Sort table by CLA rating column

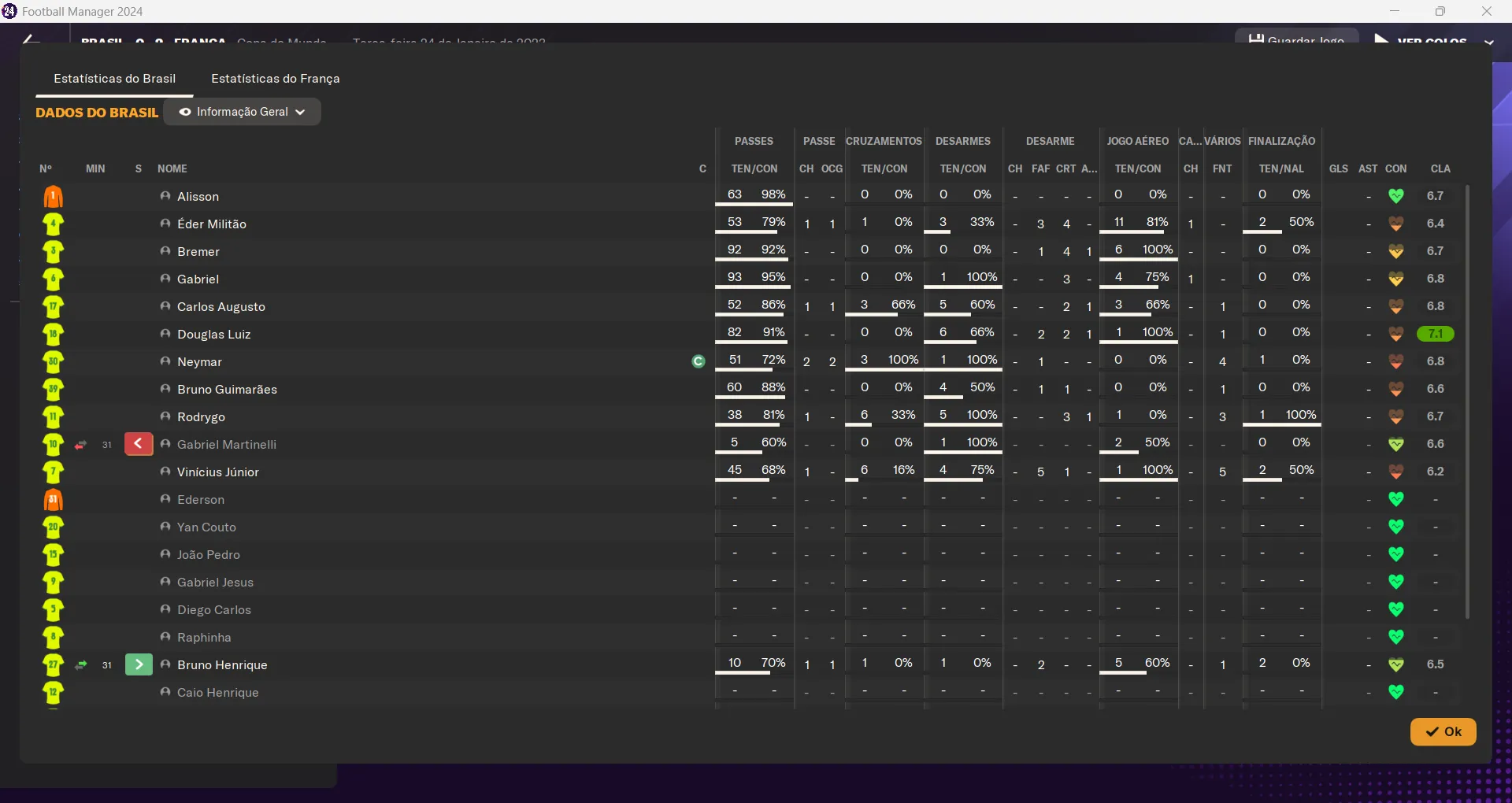coord(1440,168)
